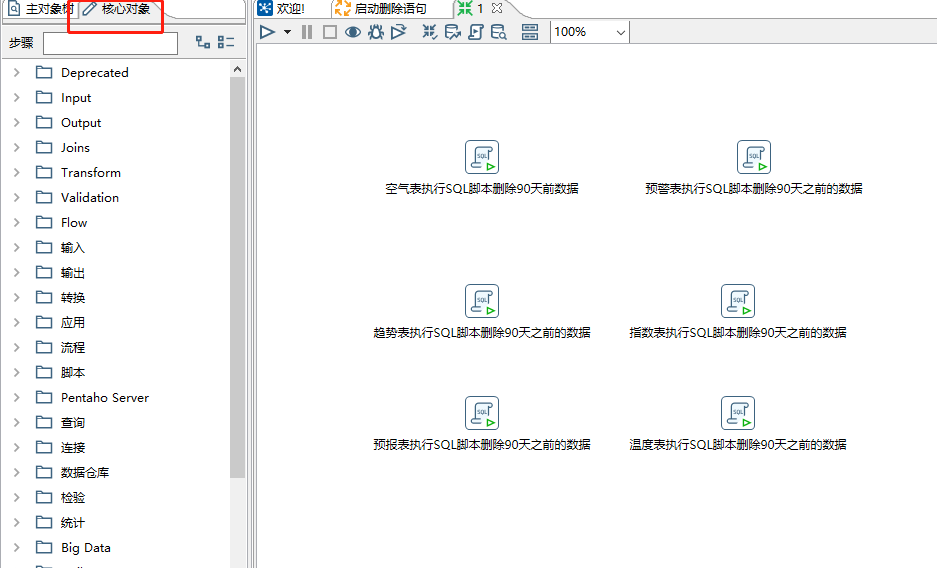Expand the 输出 folder
This screenshot has height=568, width=937.
(x=17, y=272)
